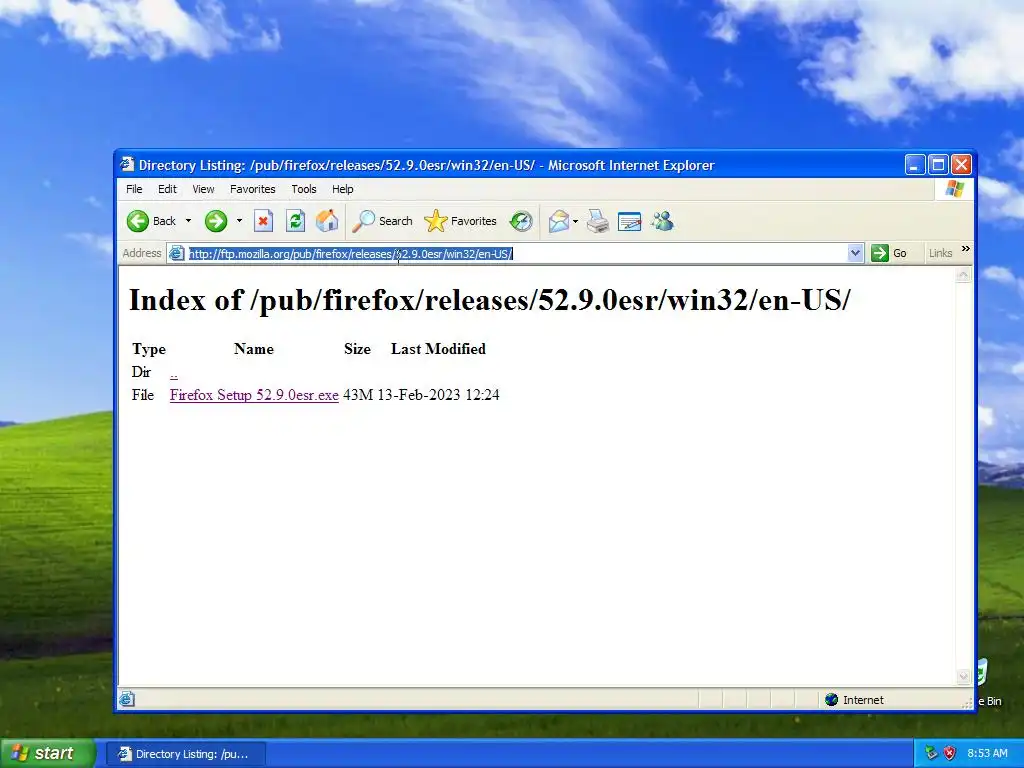Open the View menu
This screenshot has height=768, width=1024.
point(203,189)
